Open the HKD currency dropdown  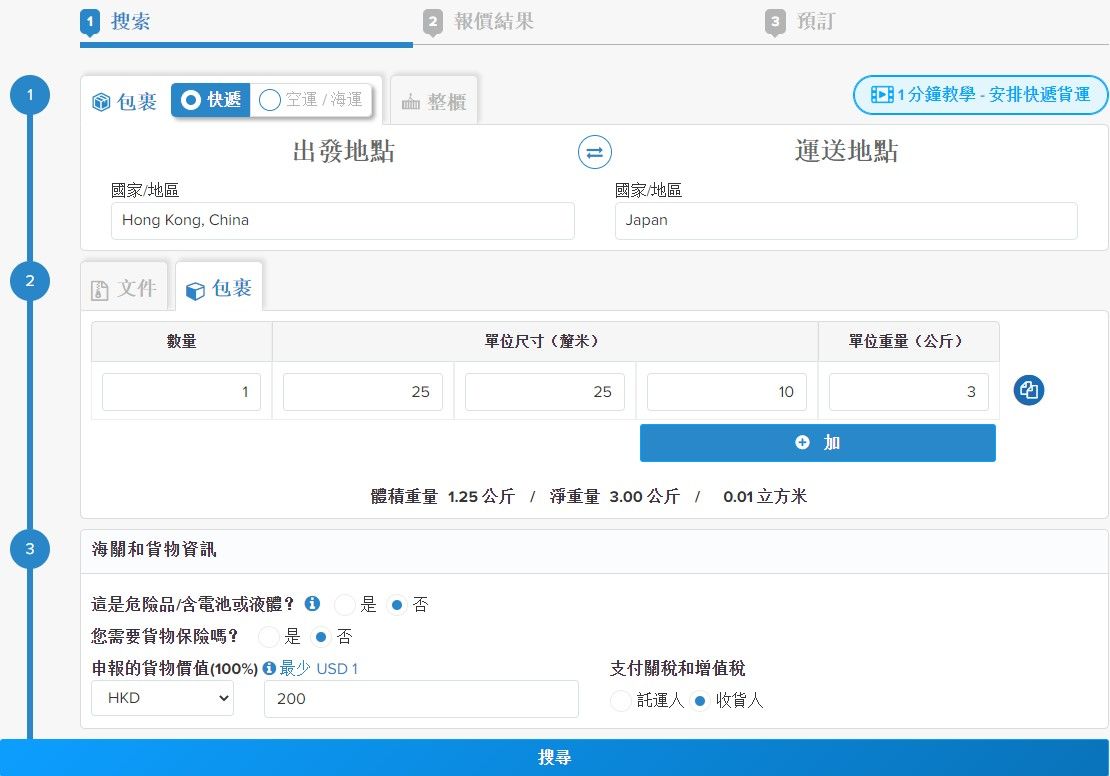tap(162, 698)
